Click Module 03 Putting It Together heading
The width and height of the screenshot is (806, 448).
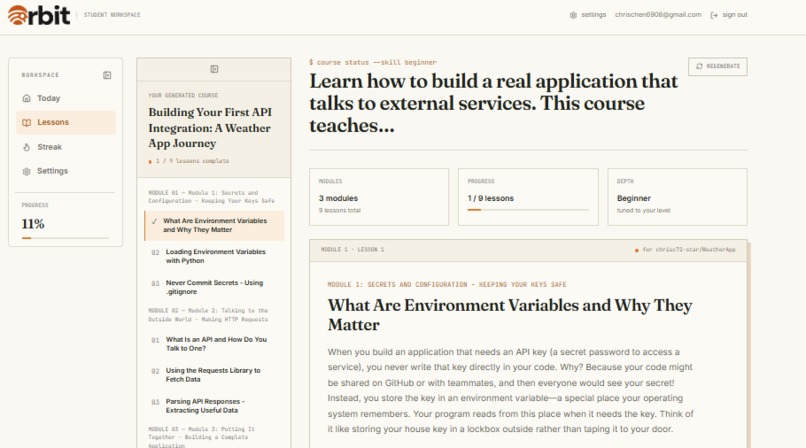coord(202,437)
